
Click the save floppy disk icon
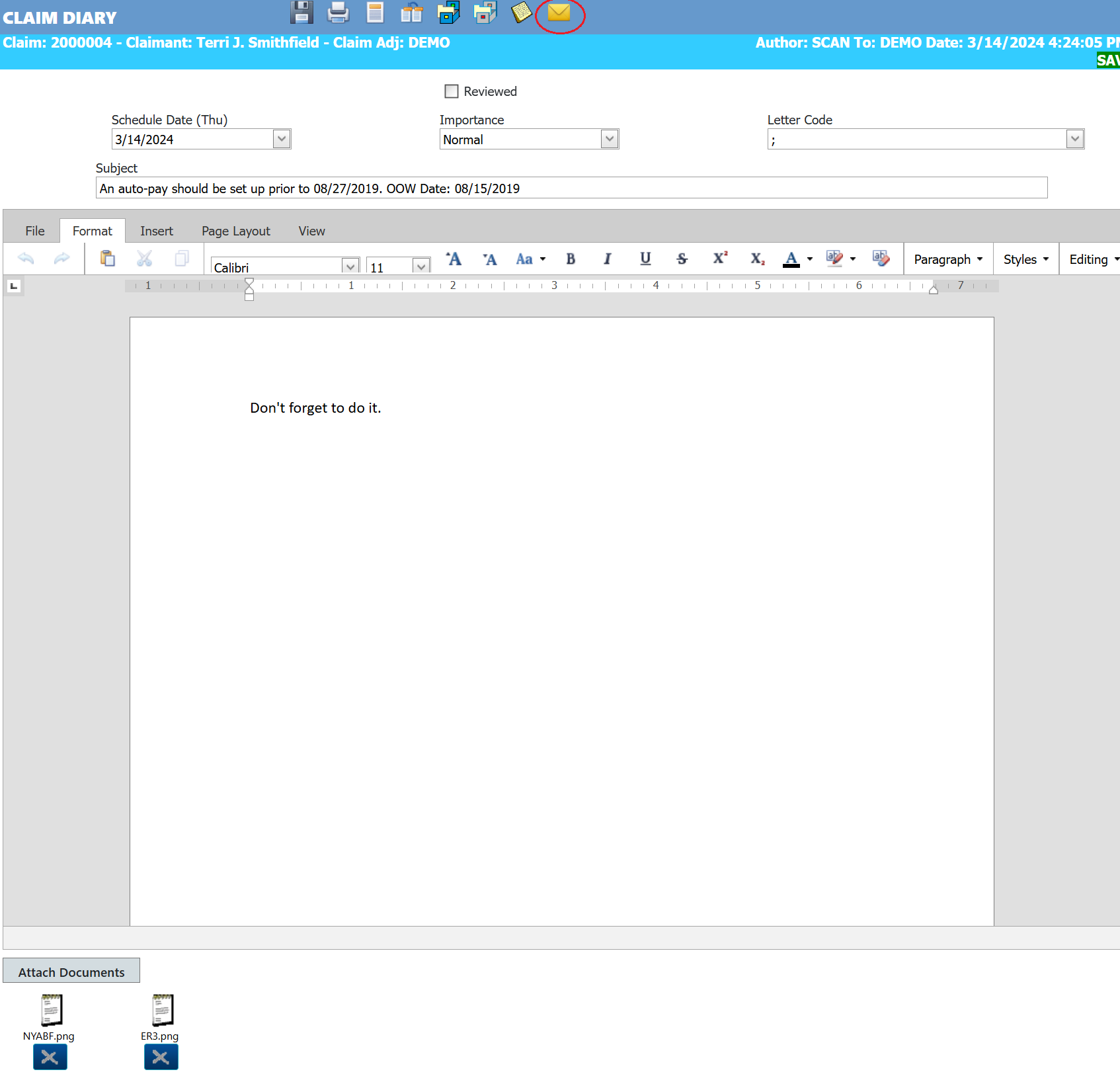point(301,13)
